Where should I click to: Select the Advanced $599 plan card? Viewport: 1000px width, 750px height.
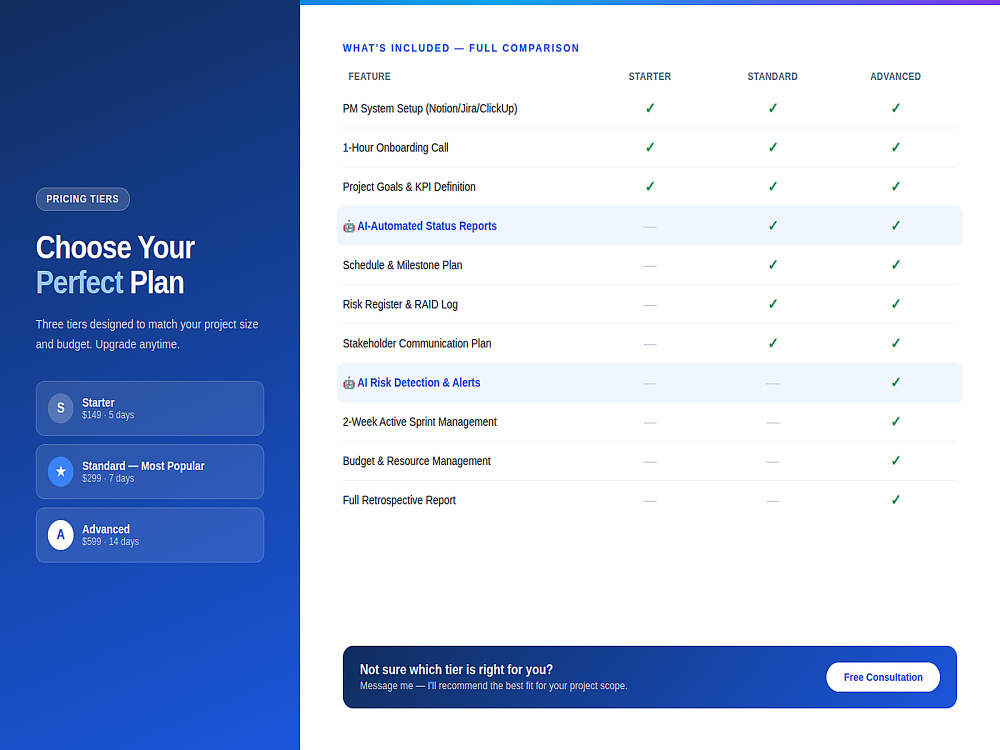click(150, 534)
